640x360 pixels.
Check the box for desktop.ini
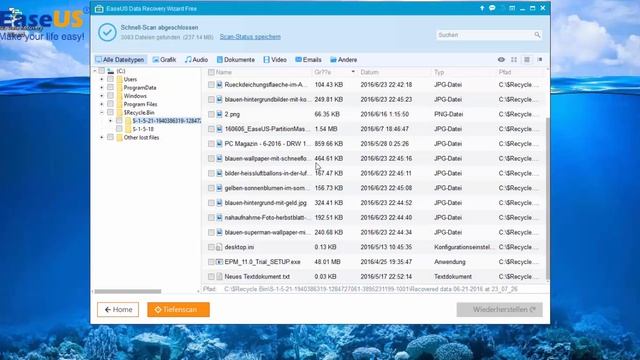point(211,247)
